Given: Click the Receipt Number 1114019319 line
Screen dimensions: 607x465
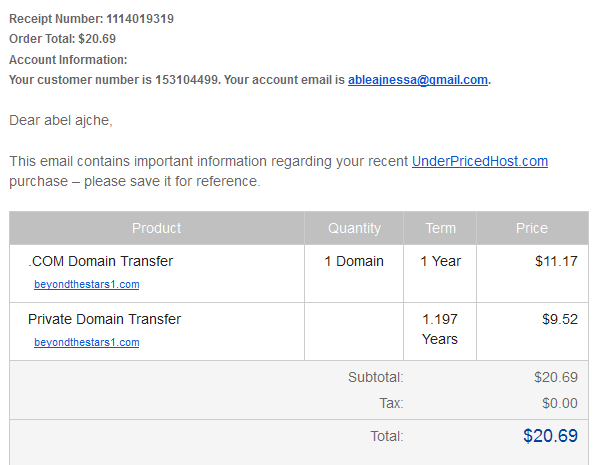Looking at the screenshot, I should [x=91, y=19].
